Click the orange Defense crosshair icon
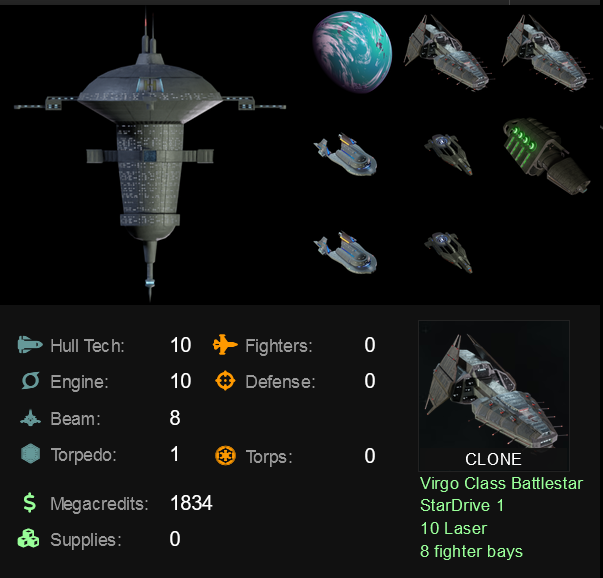This screenshot has width=603, height=578. tap(225, 381)
